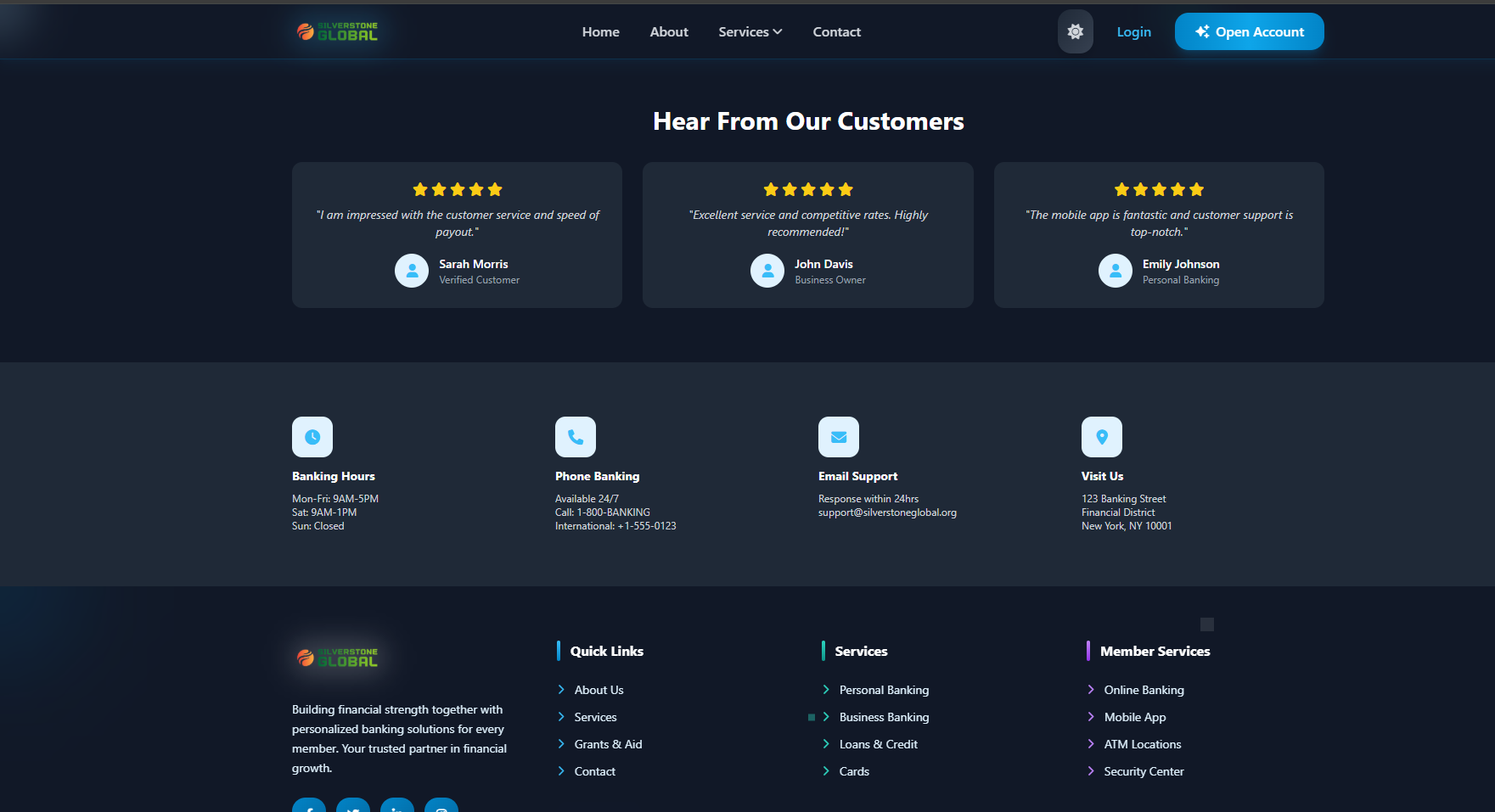This screenshot has height=812, width=1495.
Task: Click the Silverstone Global logo in header
Action: point(337,31)
